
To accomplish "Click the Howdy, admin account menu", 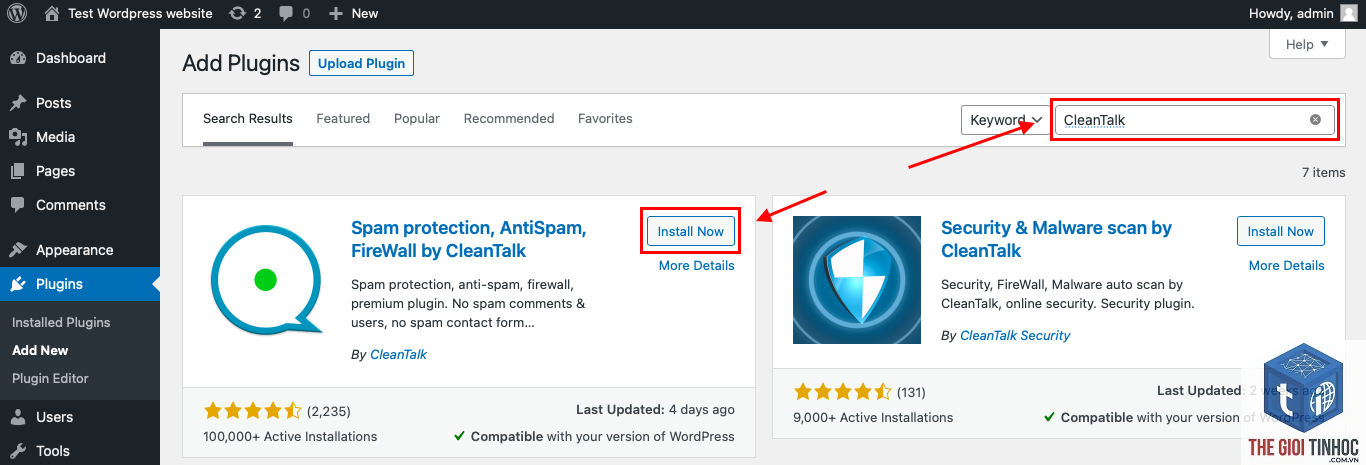I will point(1303,13).
